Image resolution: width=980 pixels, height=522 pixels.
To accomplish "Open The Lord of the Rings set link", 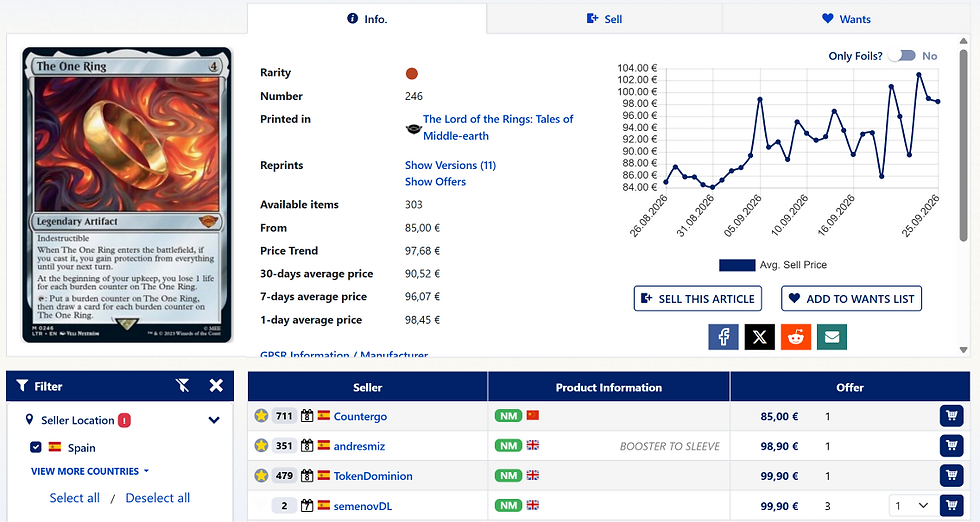I will [498, 128].
